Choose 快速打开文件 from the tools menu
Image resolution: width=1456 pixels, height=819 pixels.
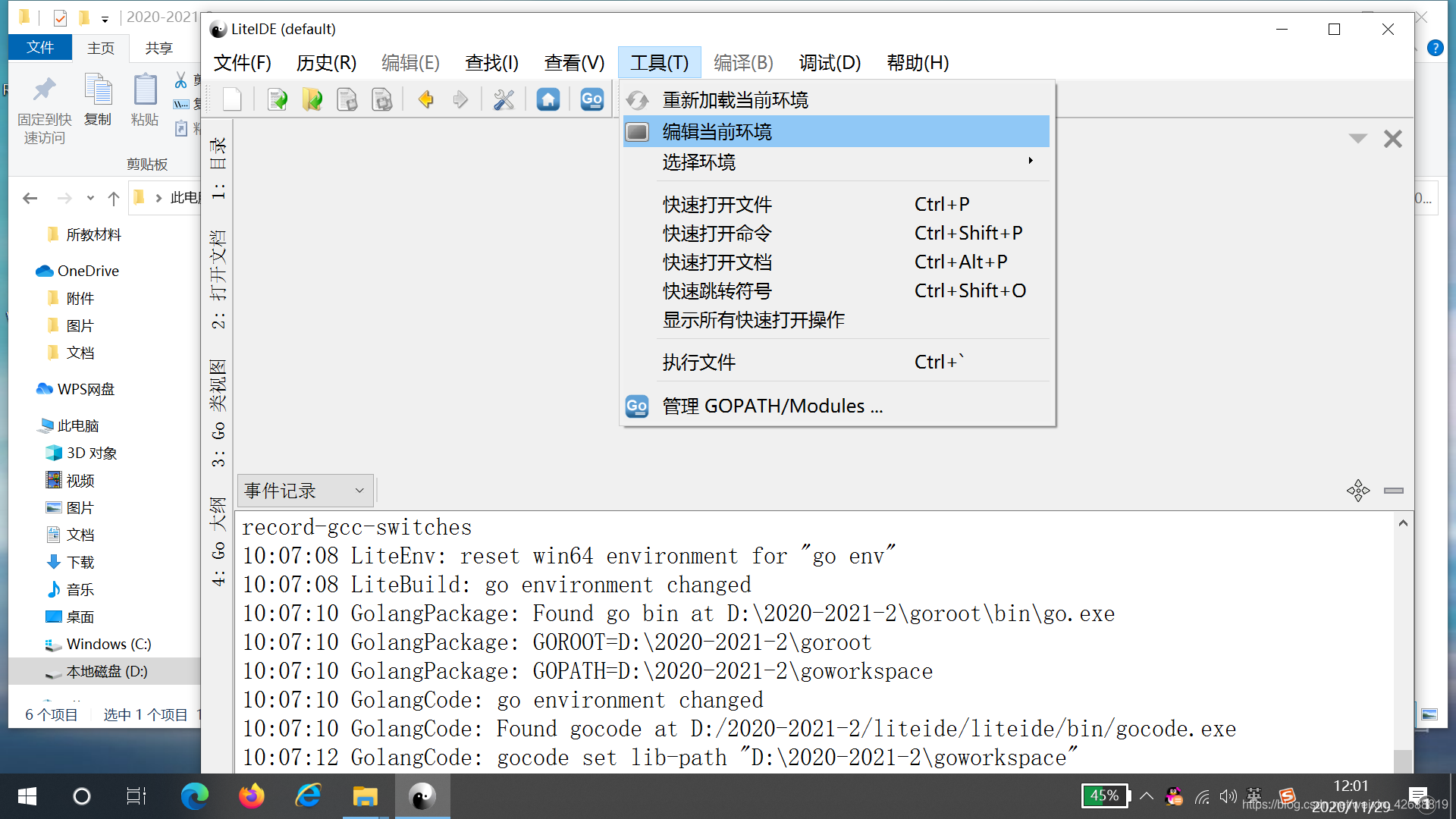[x=836, y=204]
